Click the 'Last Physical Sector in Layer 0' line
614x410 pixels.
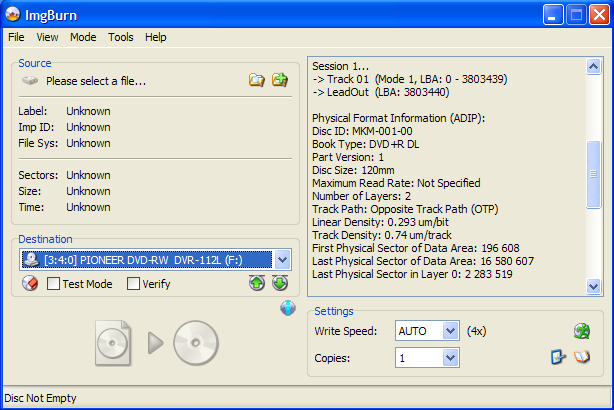point(412,274)
